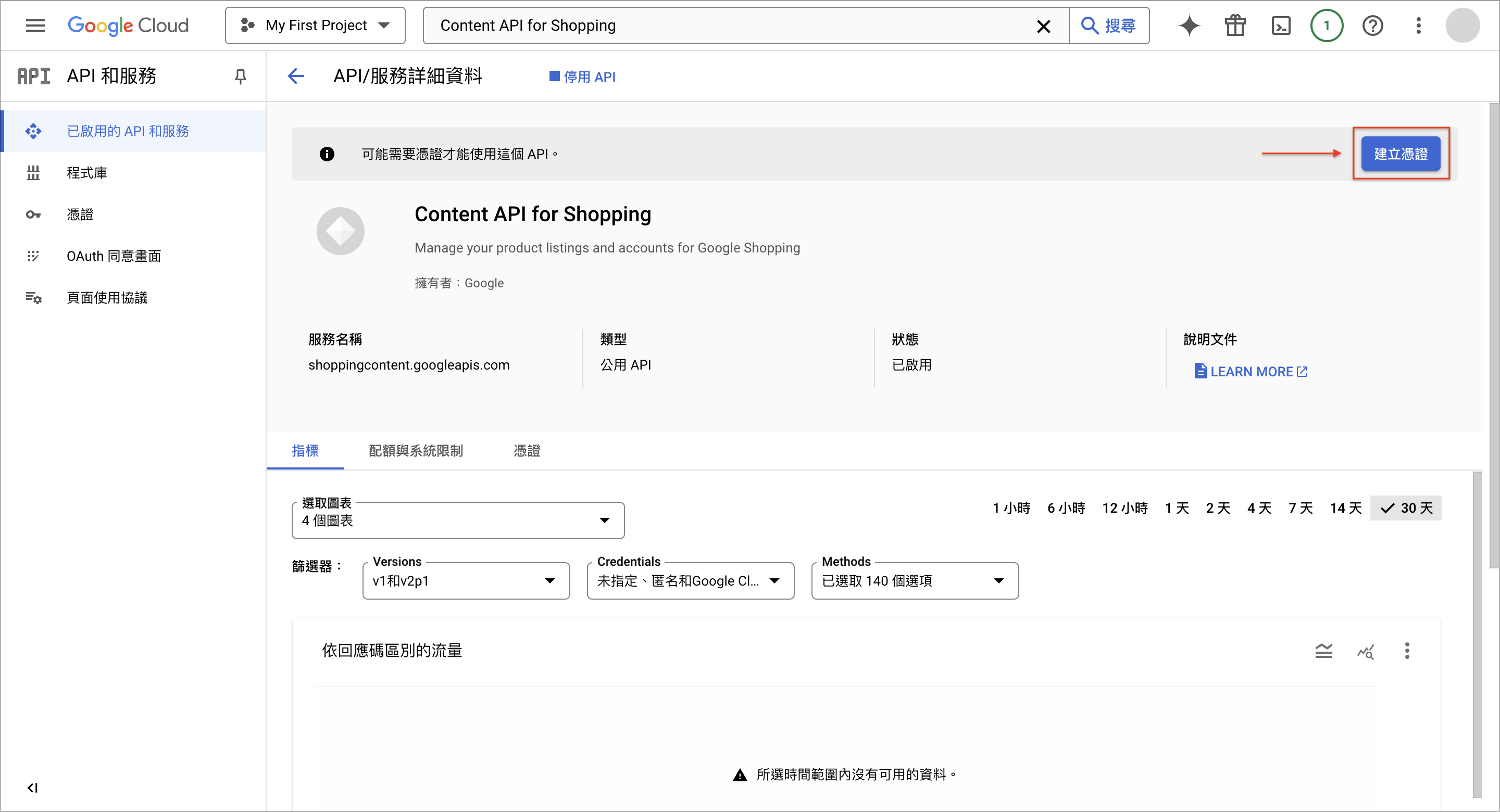Toggle chart legend icon in traffic chart

pos(1323,651)
